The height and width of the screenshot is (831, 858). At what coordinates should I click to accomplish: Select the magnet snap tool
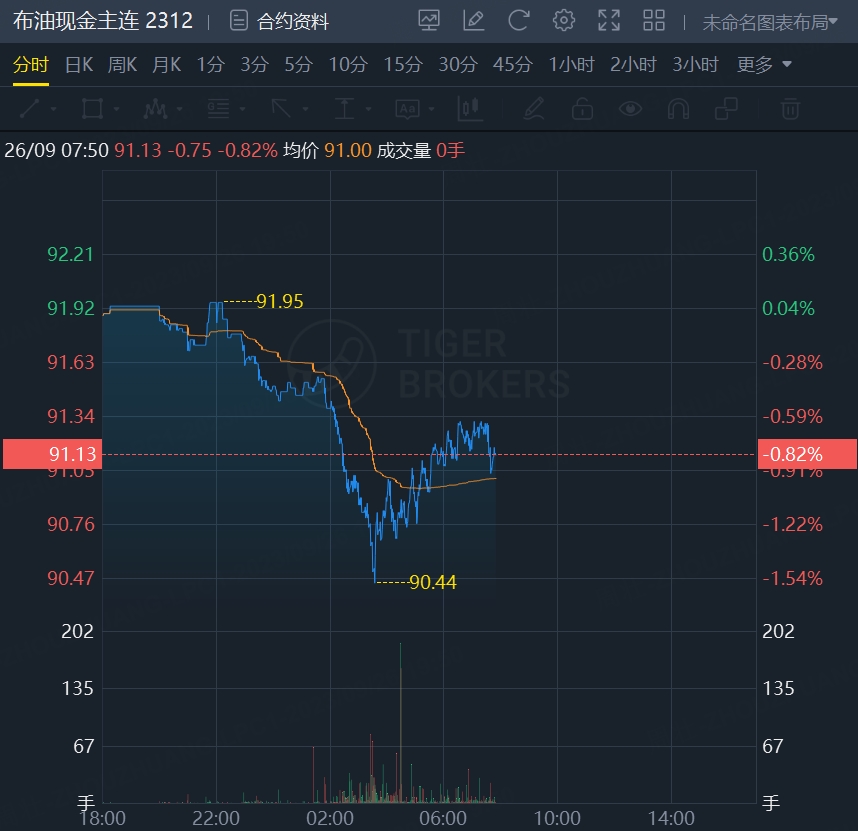(x=678, y=108)
